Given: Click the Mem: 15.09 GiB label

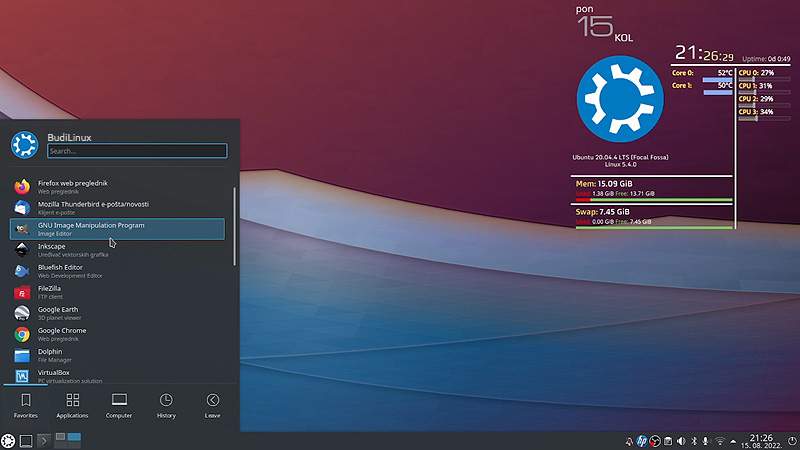Looking at the screenshot, I should 604,184.
